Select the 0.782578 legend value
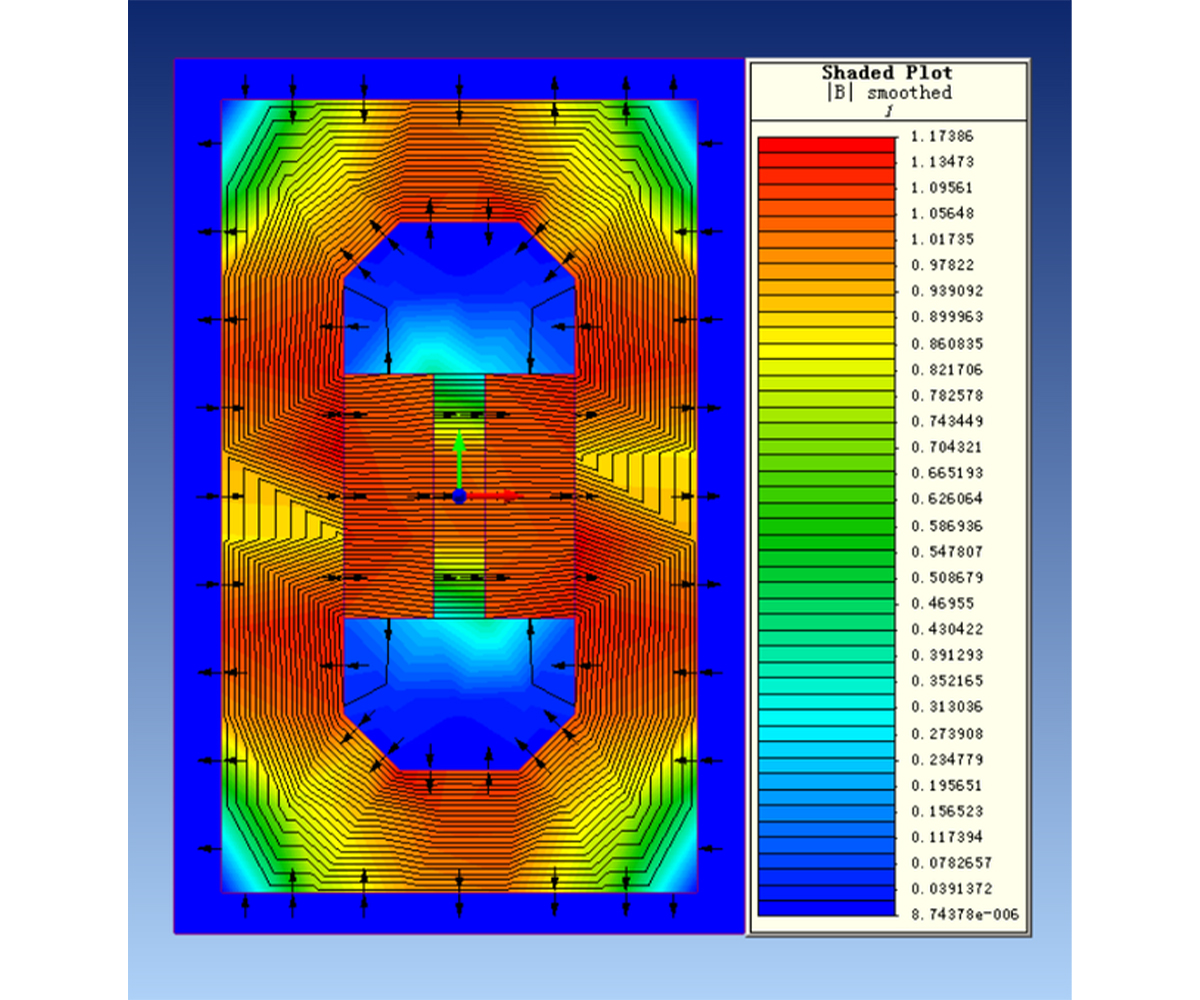This screenshot has height=1000, width=1200. tap(942, 395)
